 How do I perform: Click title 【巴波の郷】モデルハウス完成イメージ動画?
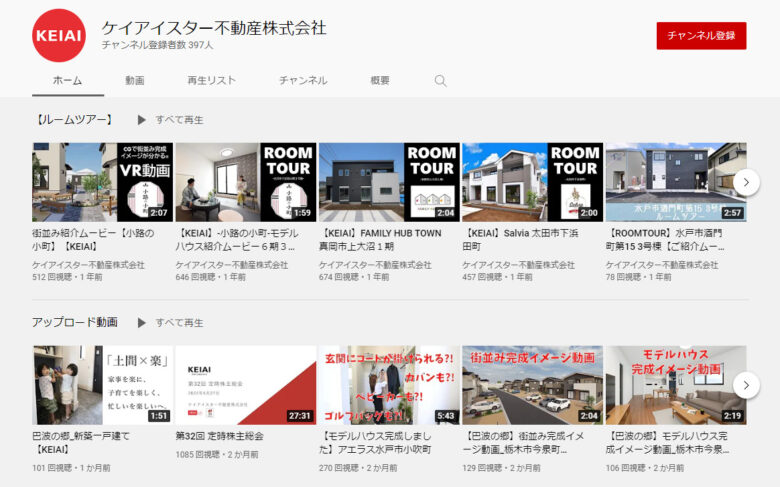click(x=668, y=443)
